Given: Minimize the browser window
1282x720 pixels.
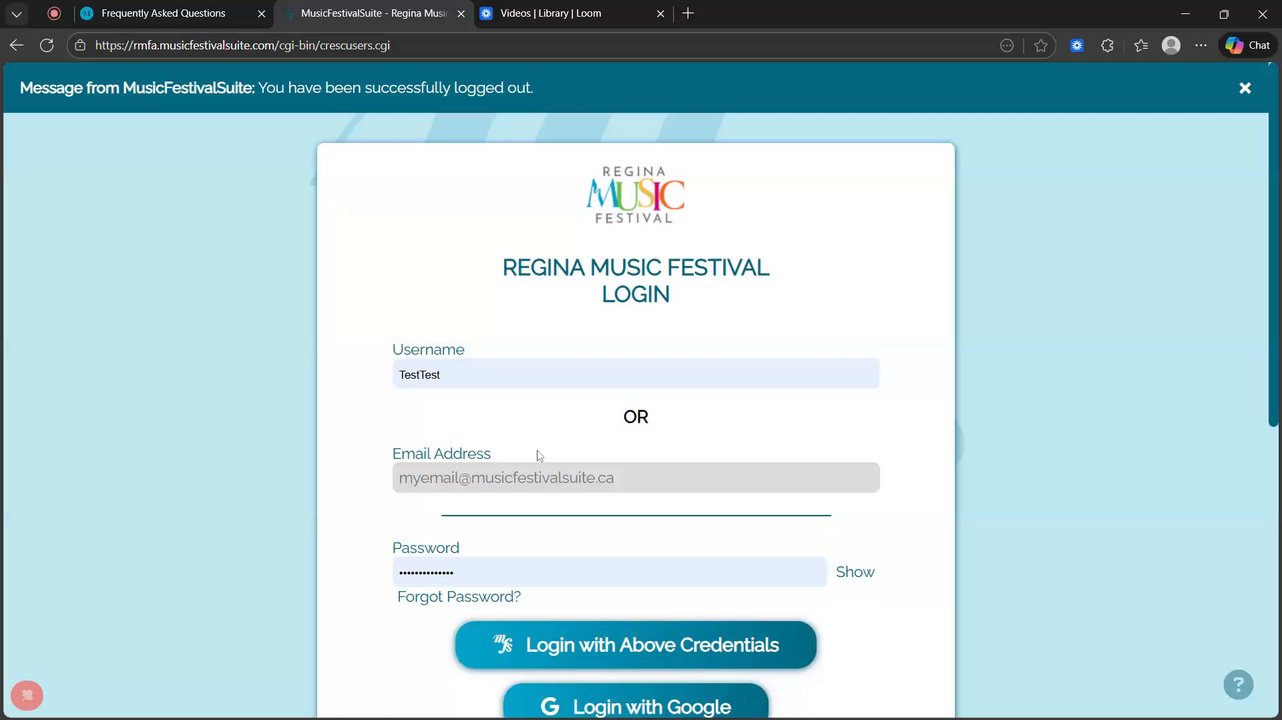Looking at the screenshot, I should click(x=1185, y=14).
